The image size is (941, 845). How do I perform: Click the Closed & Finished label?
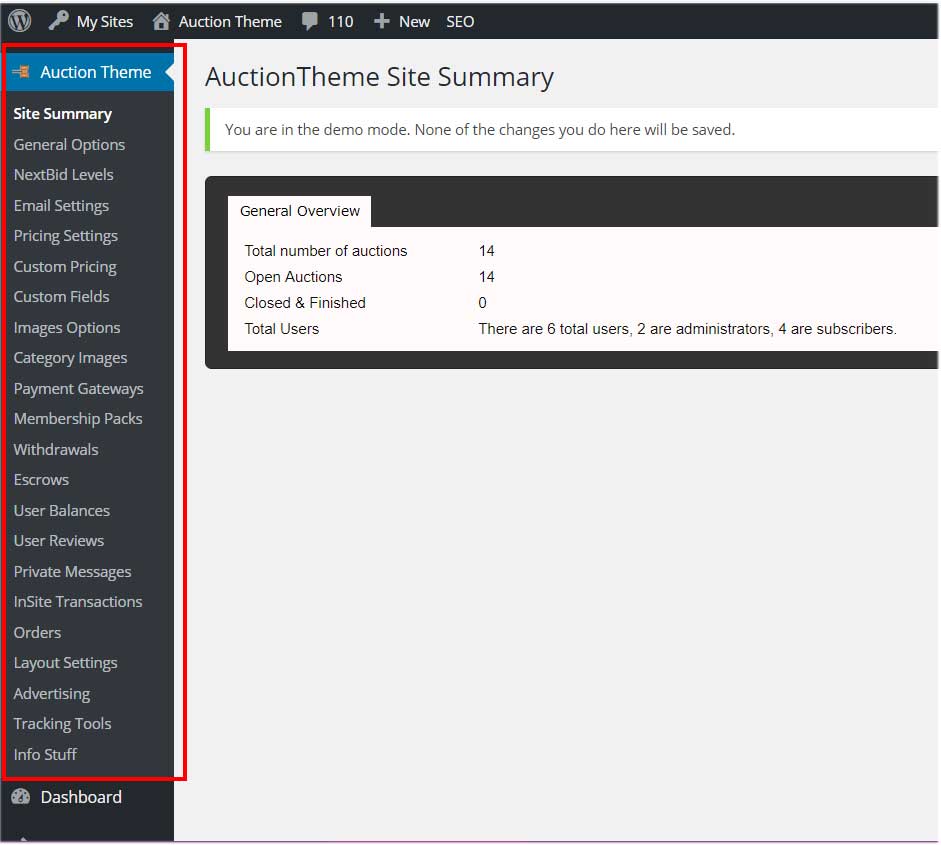(305, 302)
